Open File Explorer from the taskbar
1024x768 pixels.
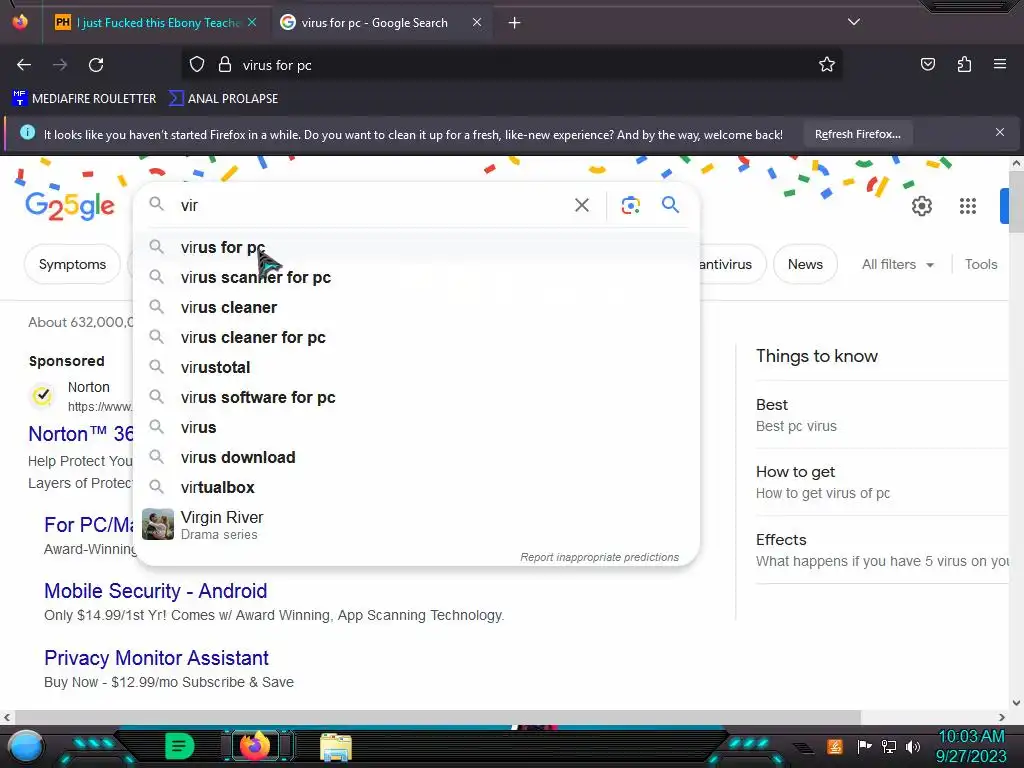336,747
